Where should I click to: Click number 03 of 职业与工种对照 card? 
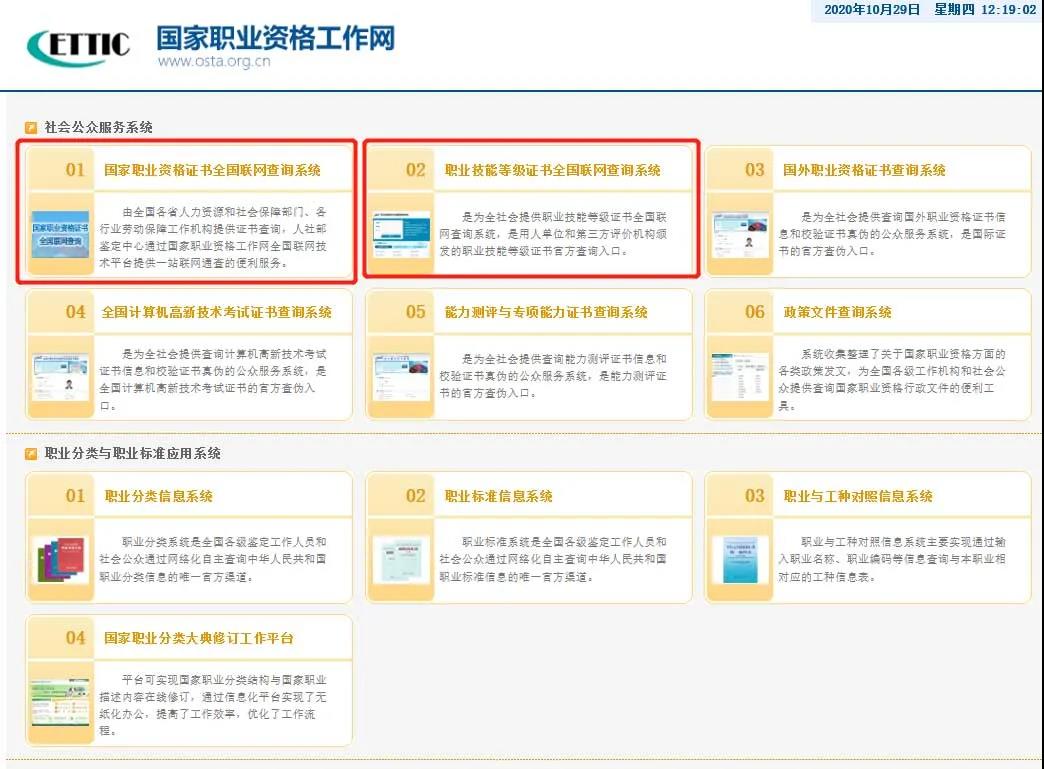(754, 495)
